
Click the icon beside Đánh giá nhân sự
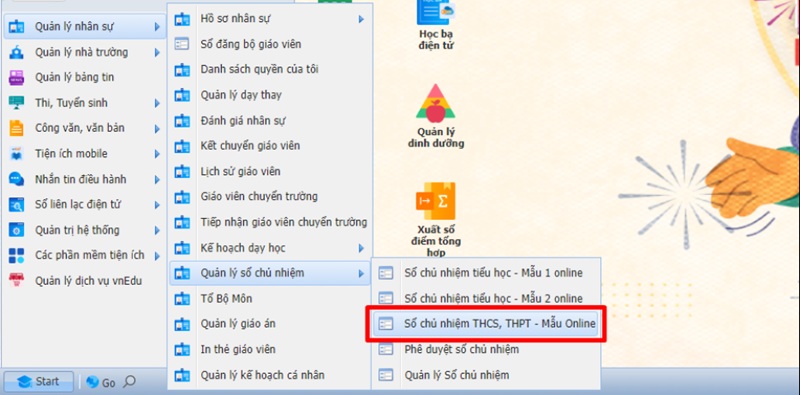point(182,121)
